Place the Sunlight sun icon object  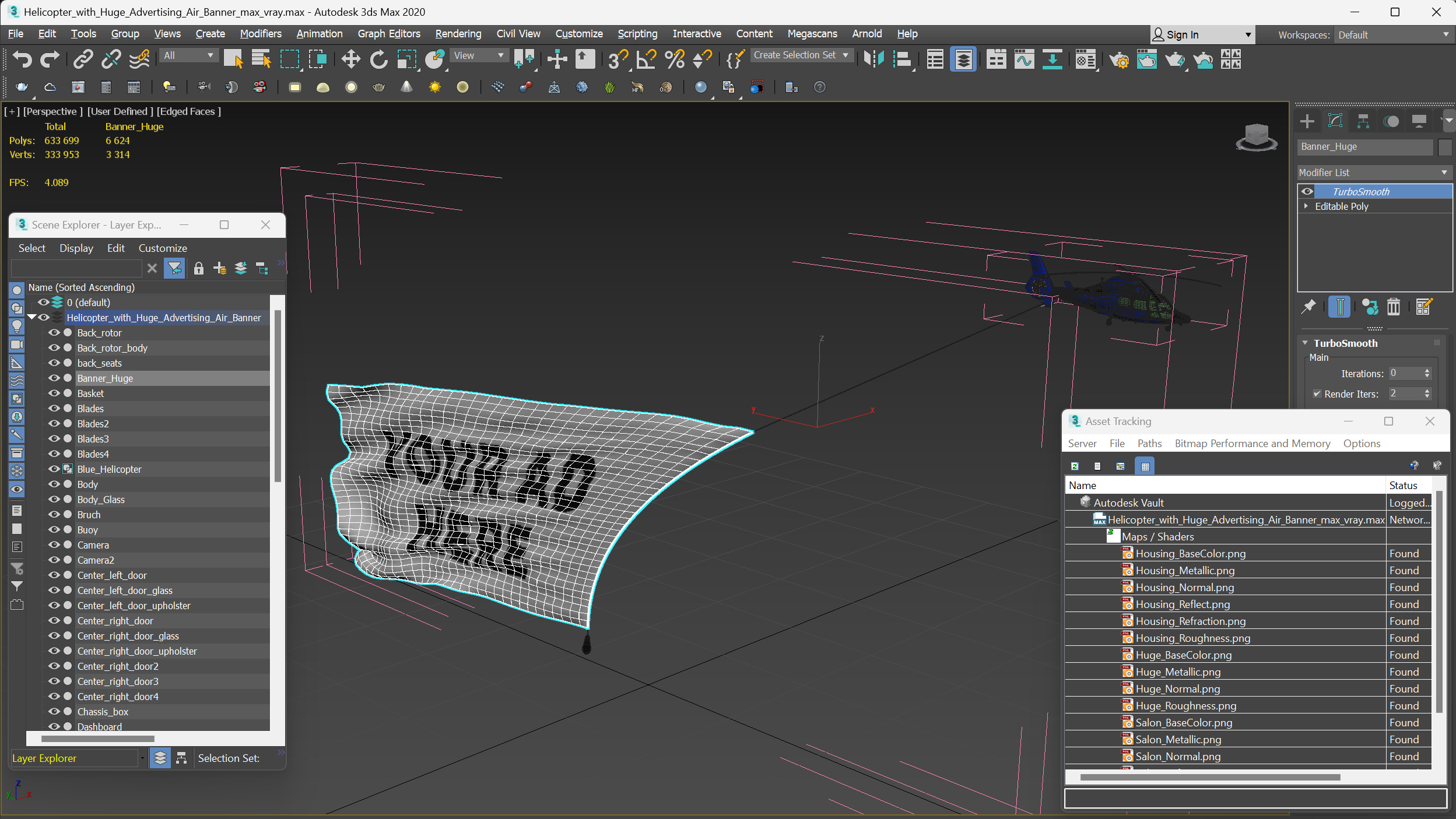(x=434, y=87)
